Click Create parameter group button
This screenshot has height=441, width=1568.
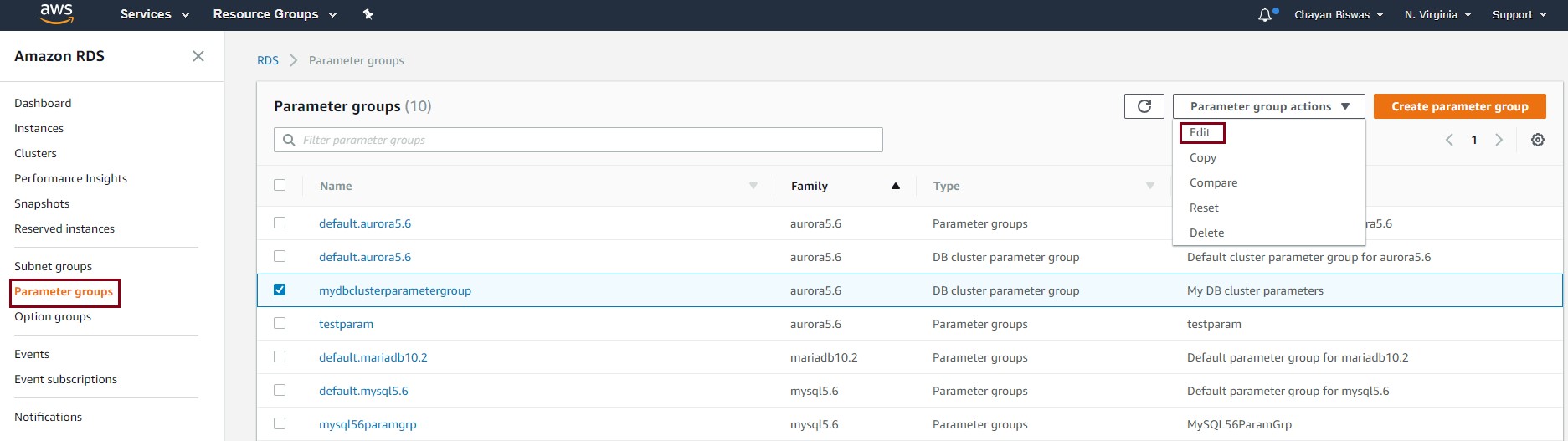1460,106
